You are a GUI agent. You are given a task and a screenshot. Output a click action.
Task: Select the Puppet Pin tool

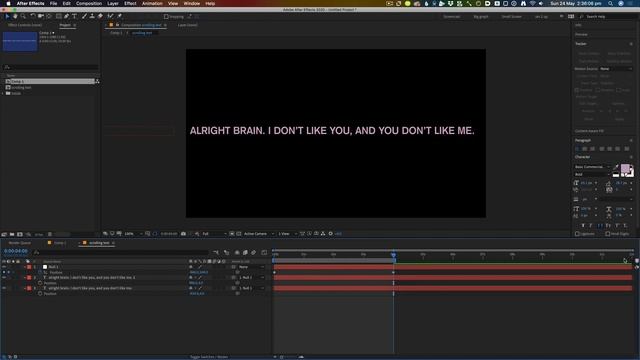[x=119, y=16]
